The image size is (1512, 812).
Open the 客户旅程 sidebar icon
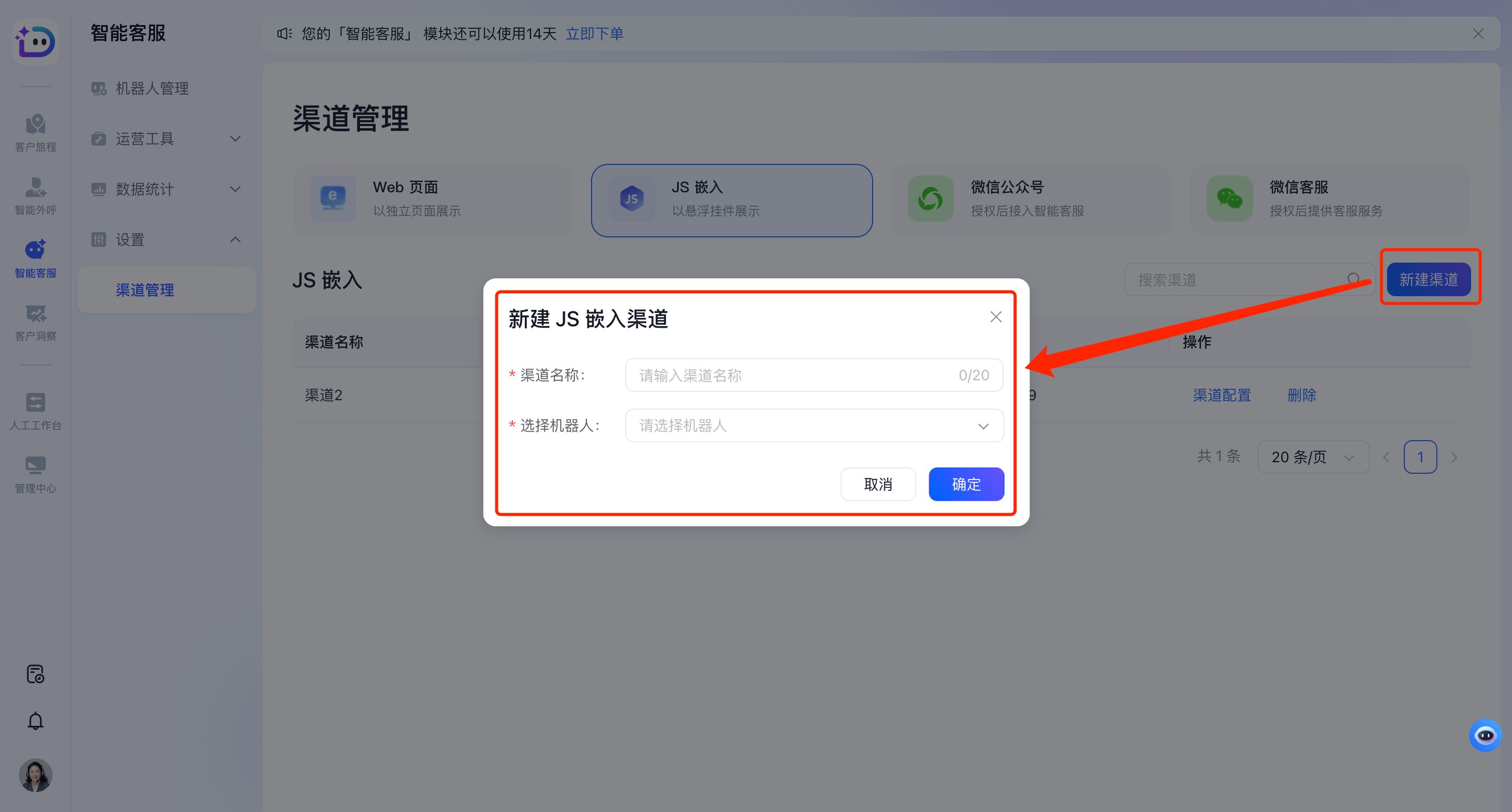click(x=35, y=131)
